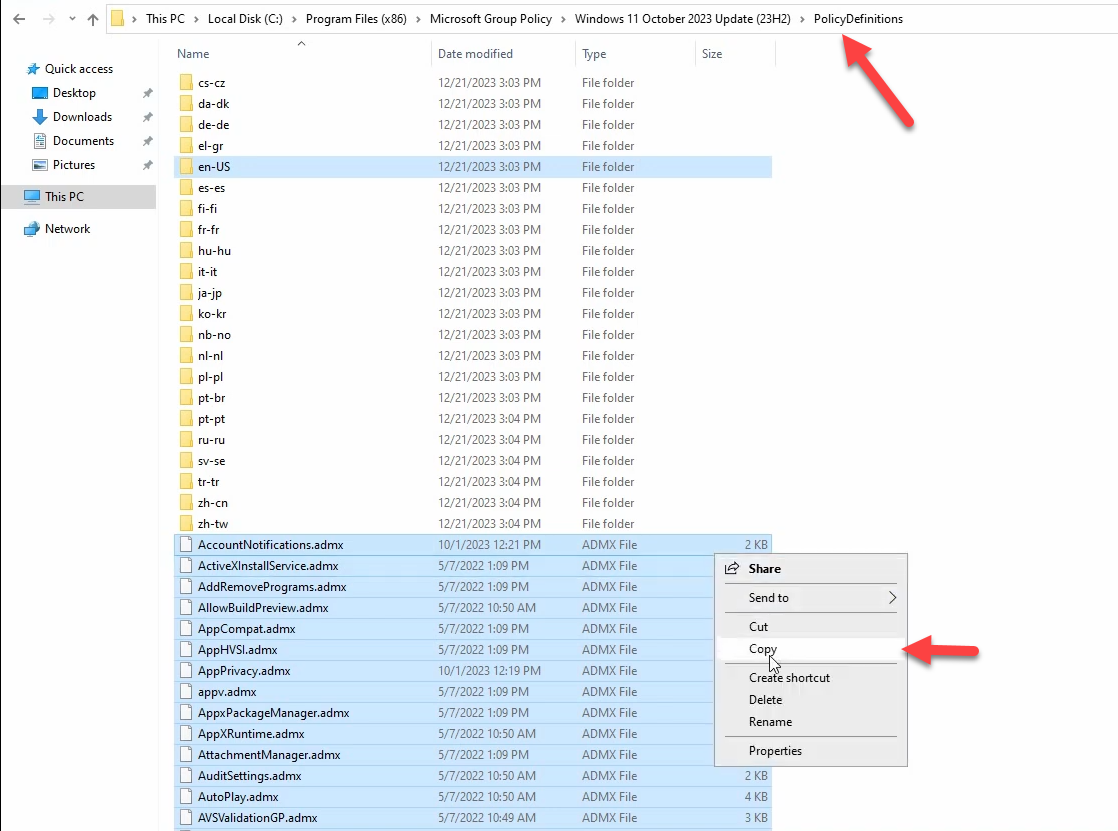Choose Delete in the context menu
Viewport: 1118px width, 831px height.
[x=811, y=700]
